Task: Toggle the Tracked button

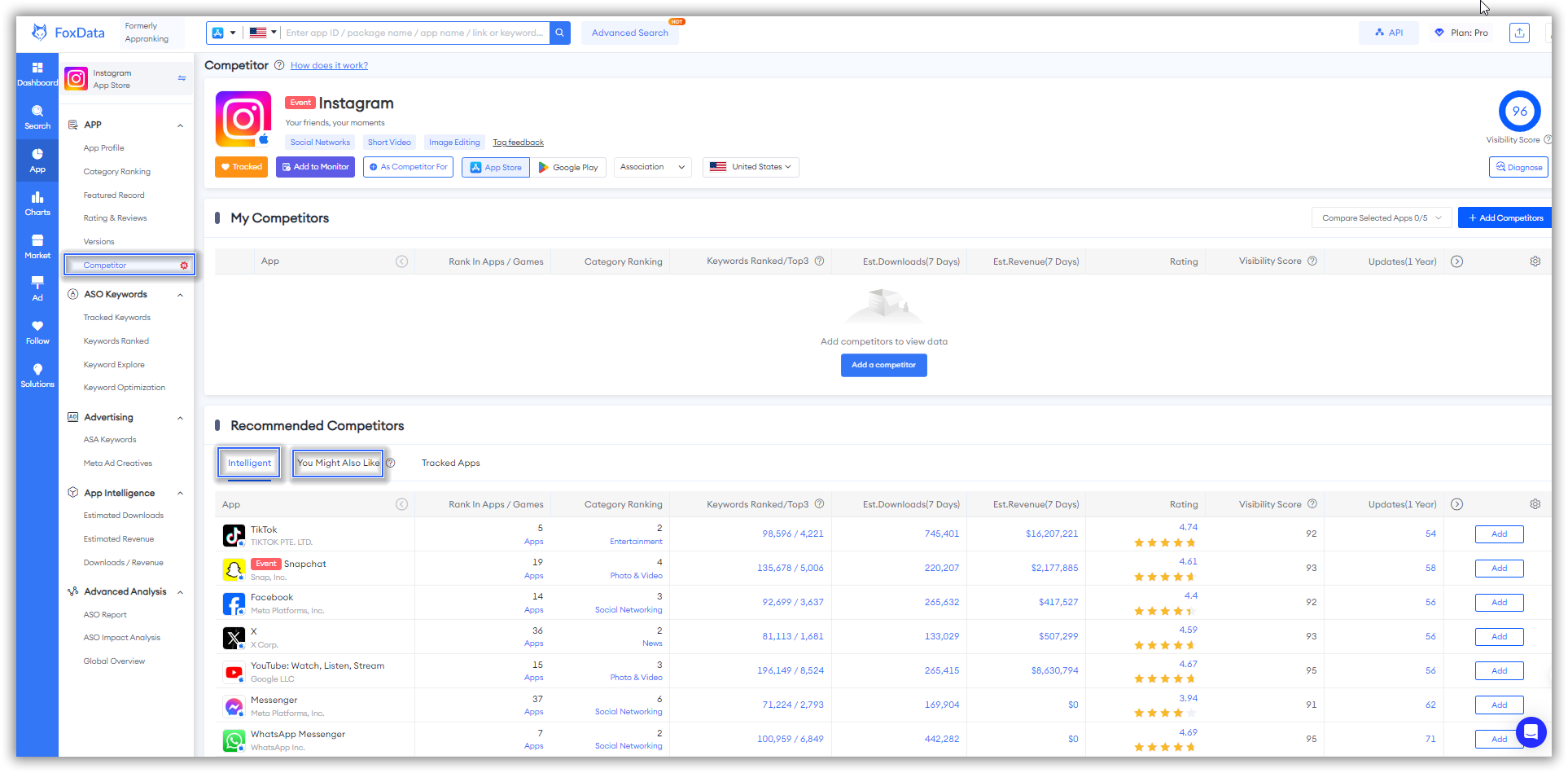Action: pos(242,167)
